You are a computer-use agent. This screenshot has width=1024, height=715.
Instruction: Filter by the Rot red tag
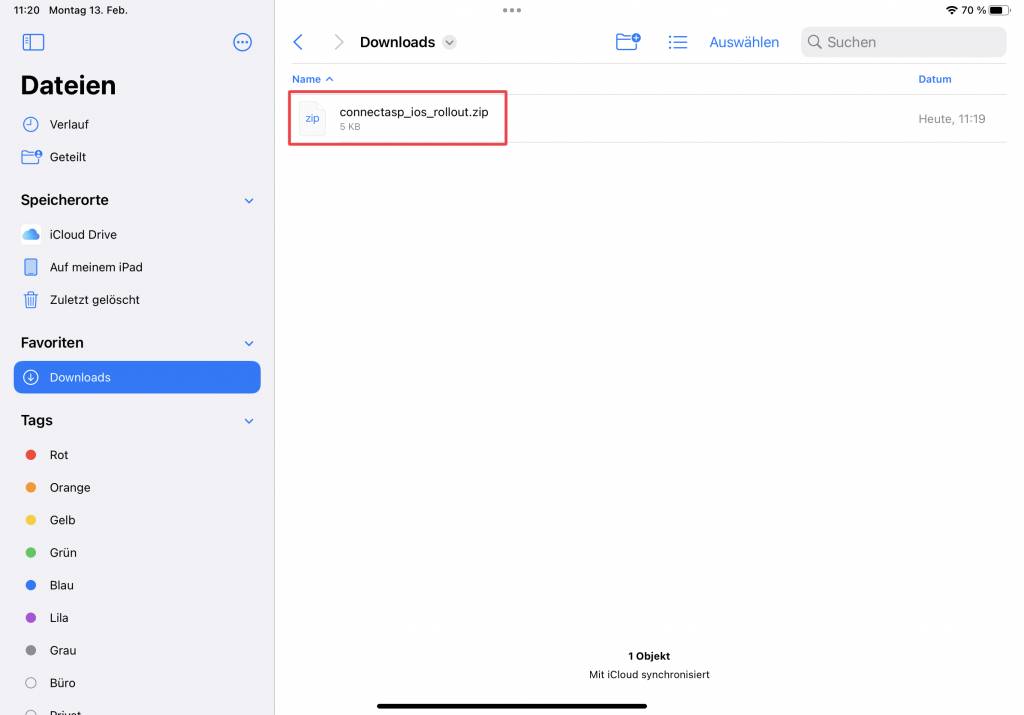coord(58,455)
